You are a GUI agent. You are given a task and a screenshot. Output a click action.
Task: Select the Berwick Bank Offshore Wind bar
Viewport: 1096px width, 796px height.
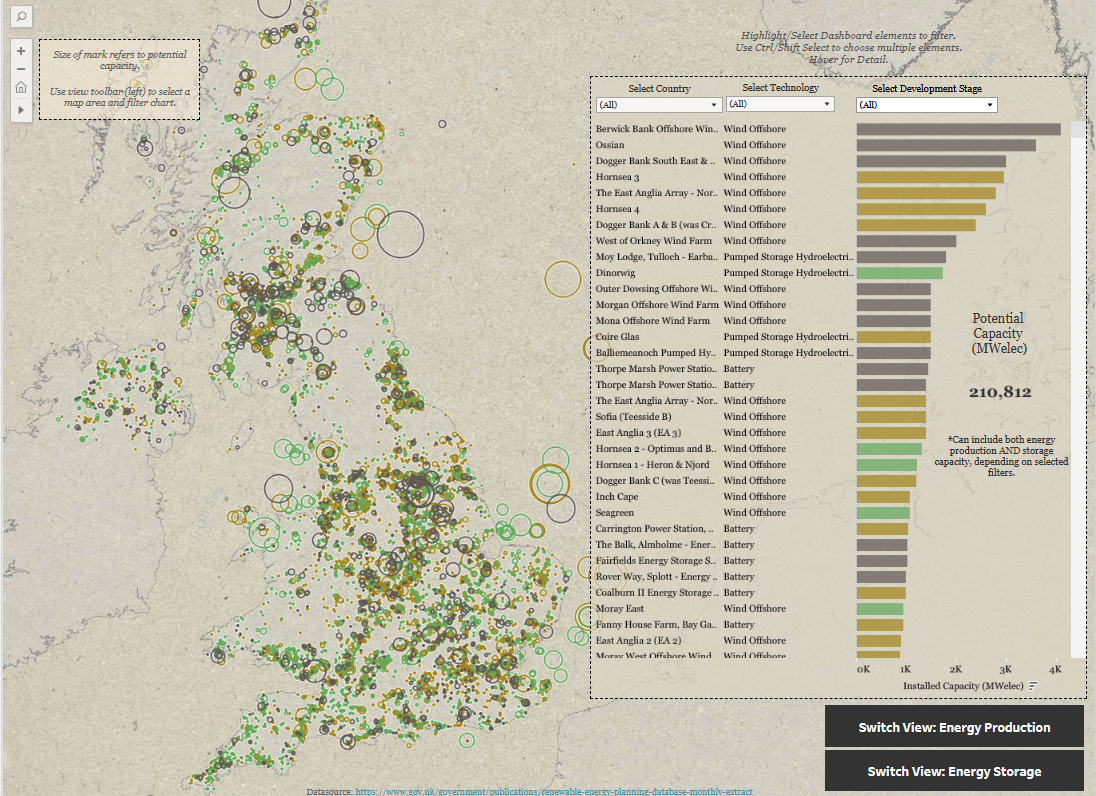tap(958, 129)
